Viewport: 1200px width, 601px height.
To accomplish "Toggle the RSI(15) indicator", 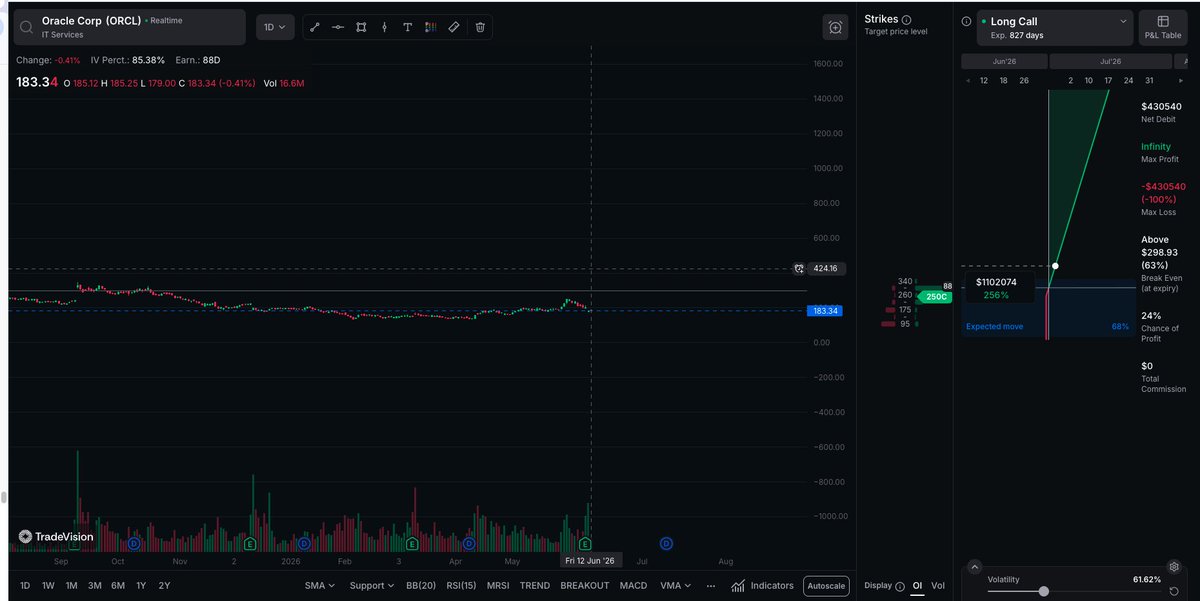I will click(x=461, y=586).
